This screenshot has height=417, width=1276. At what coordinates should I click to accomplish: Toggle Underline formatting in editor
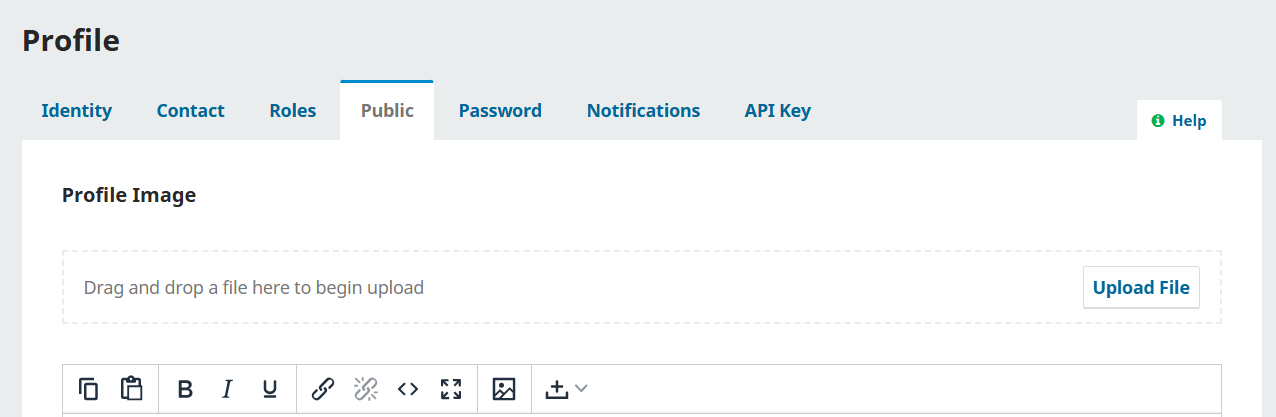[269, 389]
